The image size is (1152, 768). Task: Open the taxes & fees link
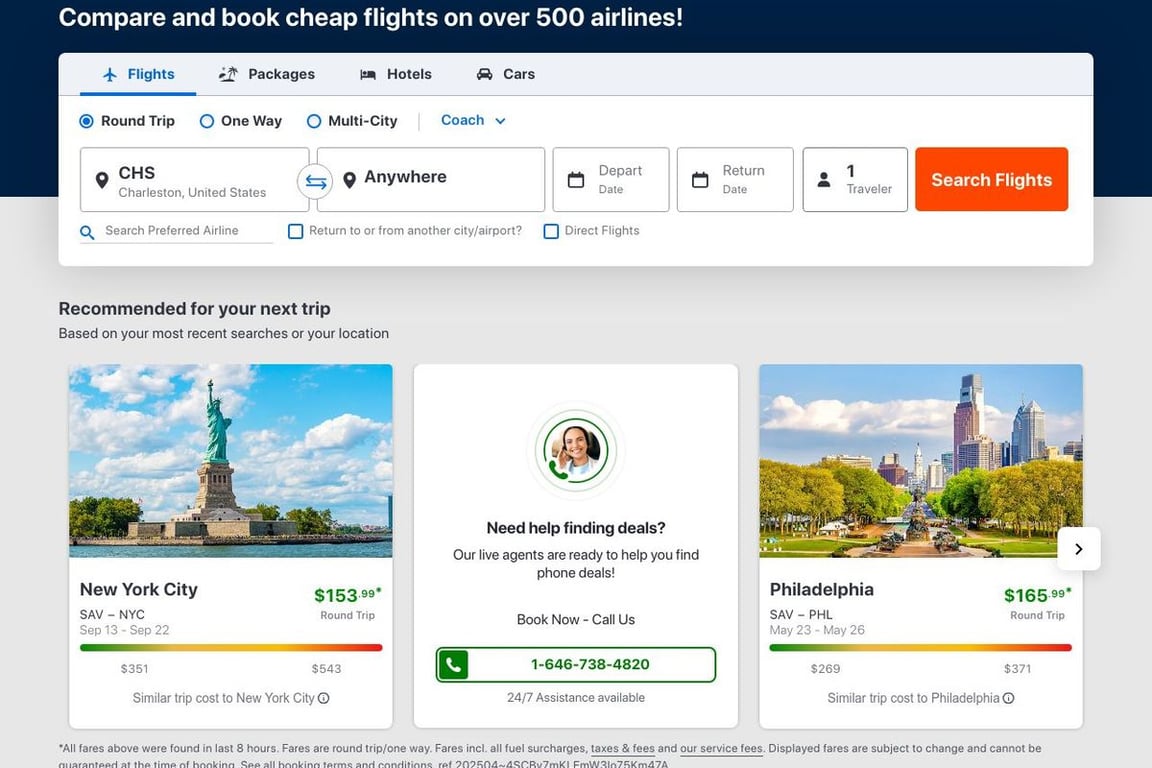[x=622, y=748]
